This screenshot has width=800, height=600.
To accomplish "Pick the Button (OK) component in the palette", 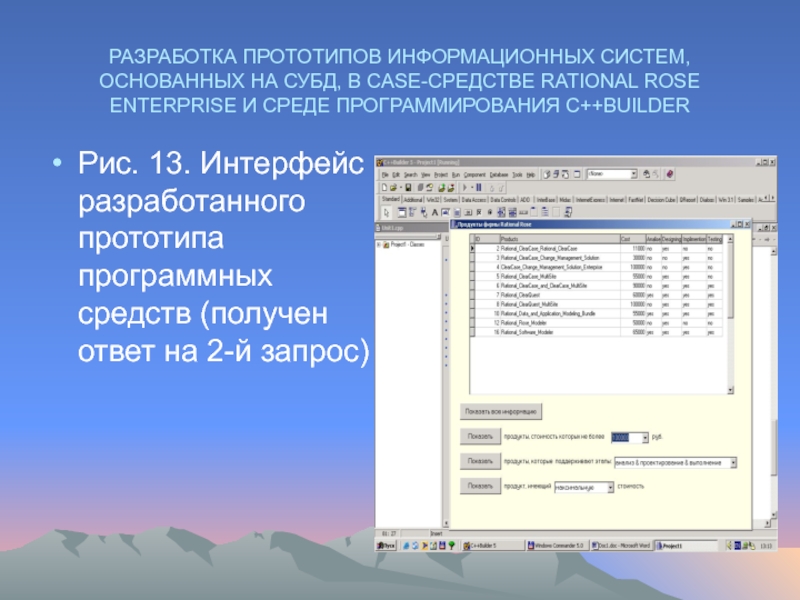I will click(x=468, y=212).
